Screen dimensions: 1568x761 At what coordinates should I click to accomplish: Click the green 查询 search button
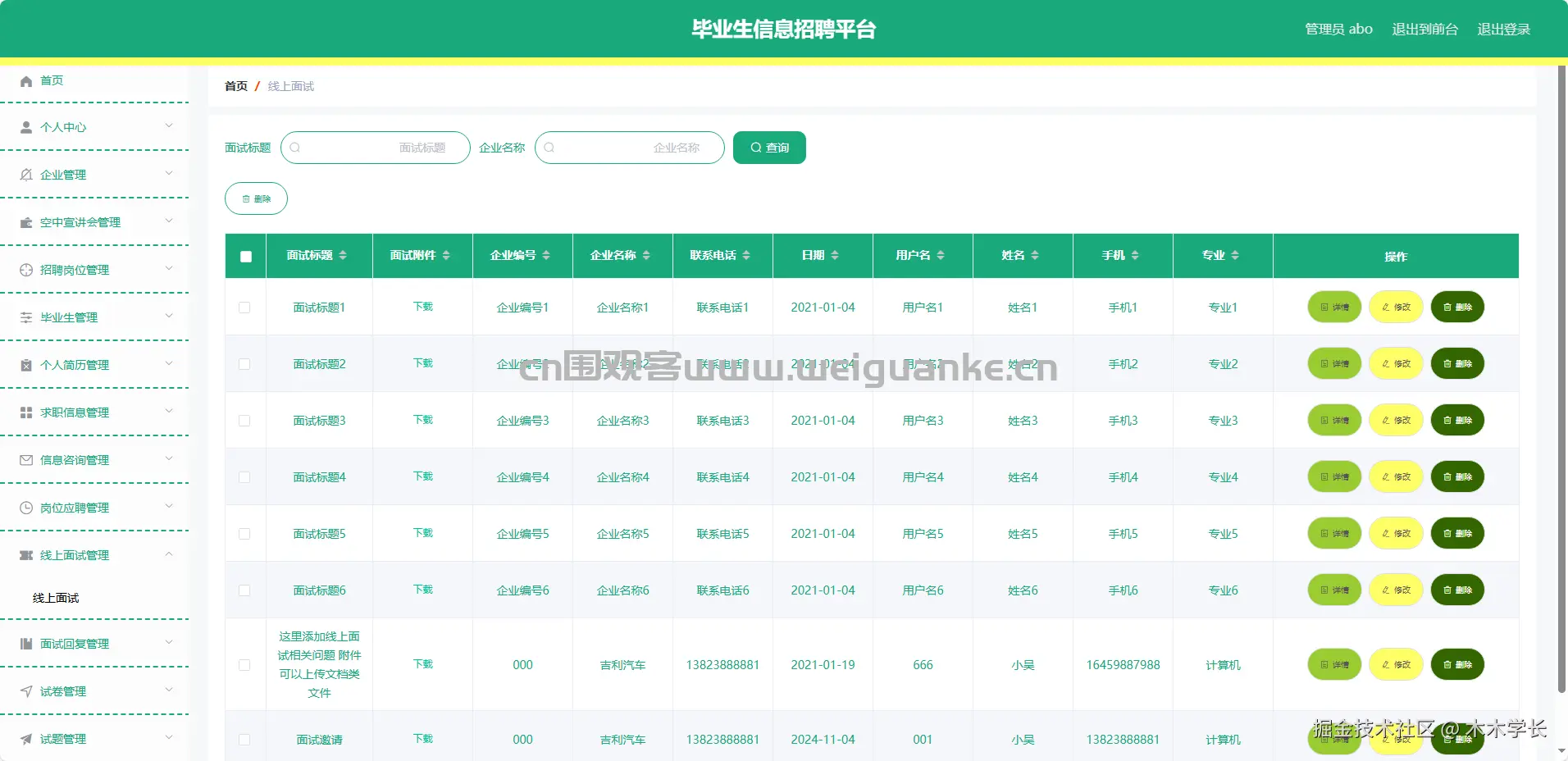pos(769,148)
